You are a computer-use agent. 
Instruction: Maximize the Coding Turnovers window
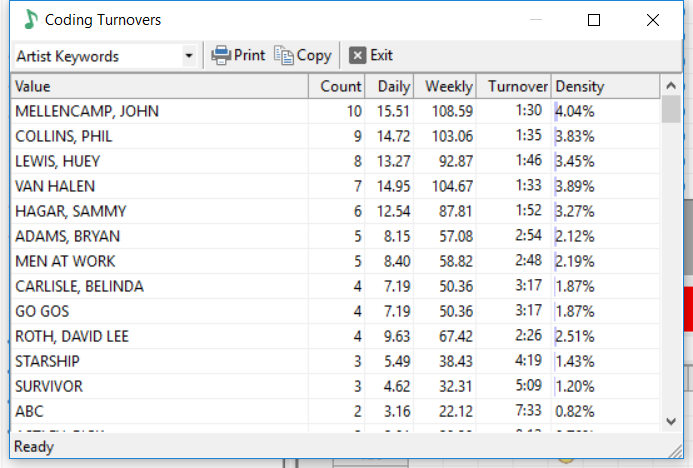click(x=594, y=20)
